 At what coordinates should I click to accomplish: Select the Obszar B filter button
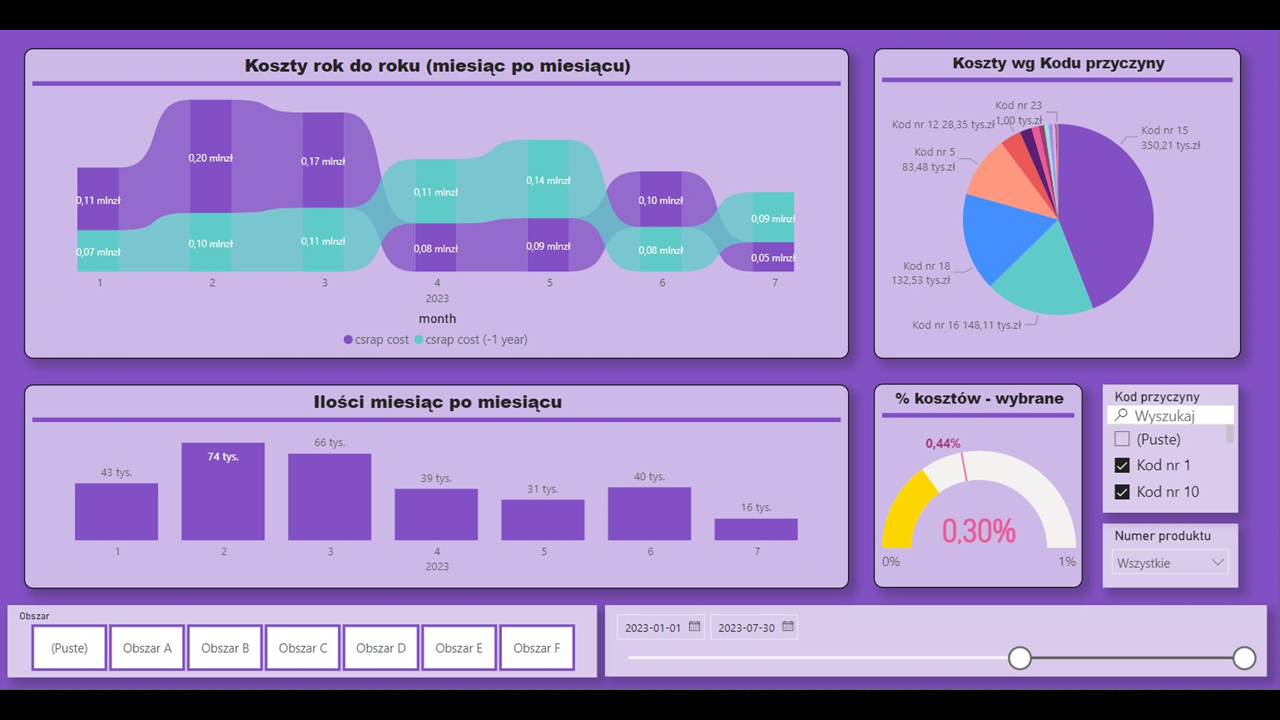pyautogui.click(x=225, y=648)
